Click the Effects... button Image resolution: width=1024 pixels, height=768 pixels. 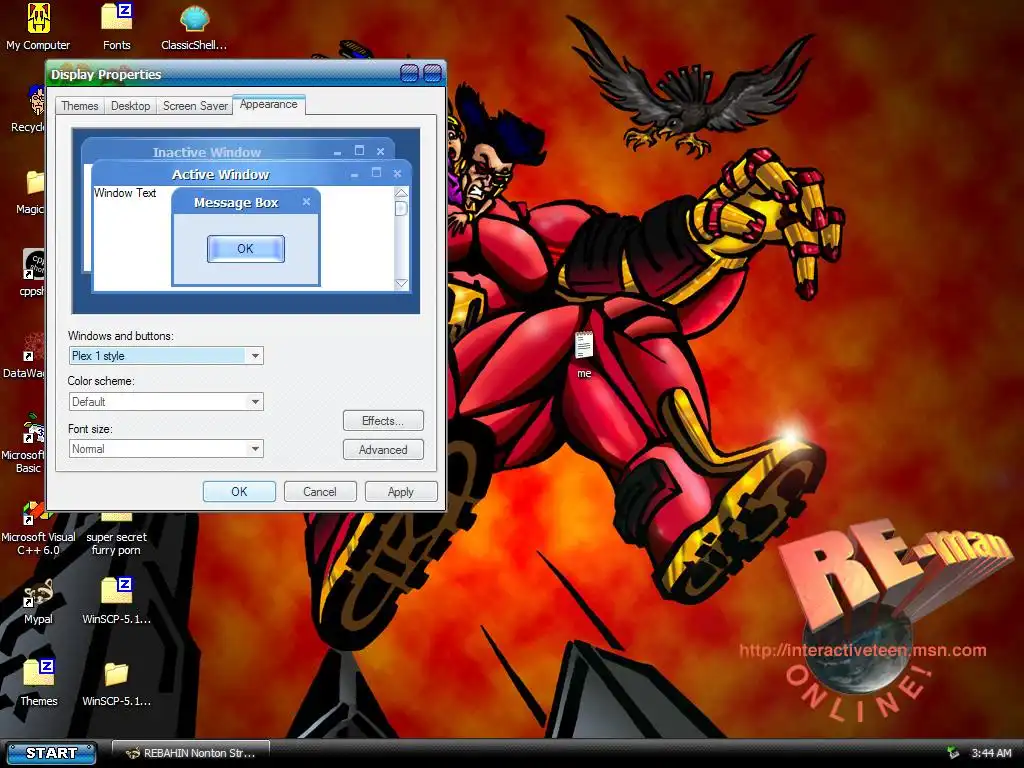[x=383, y=421]
